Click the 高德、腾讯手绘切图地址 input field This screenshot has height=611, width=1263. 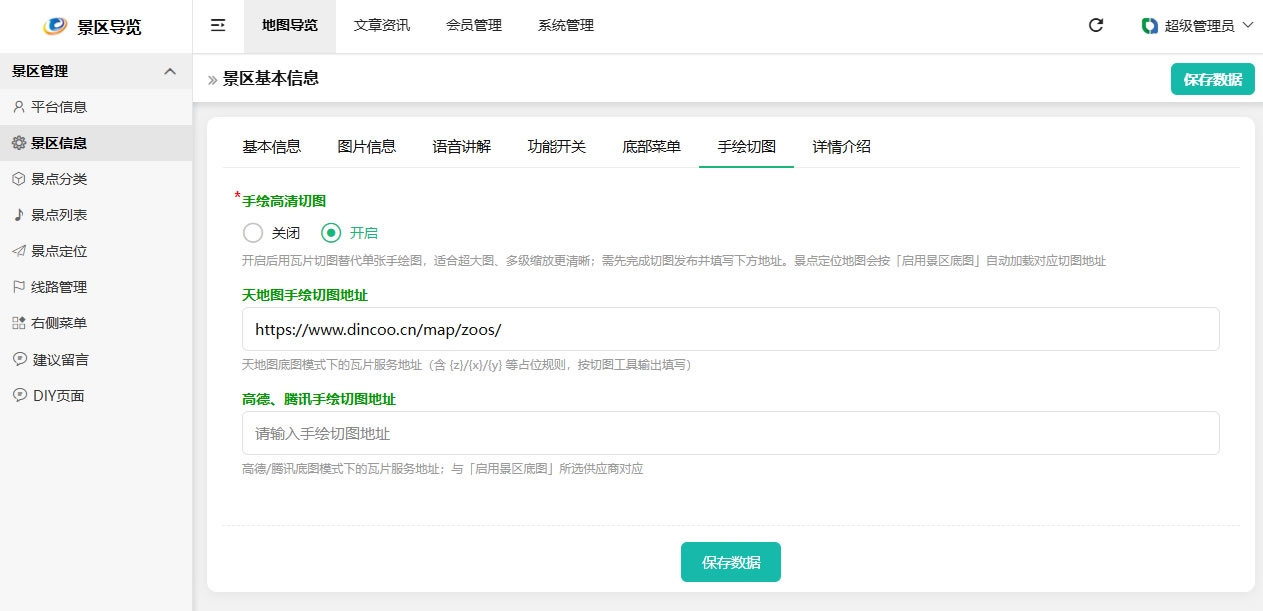731,433
